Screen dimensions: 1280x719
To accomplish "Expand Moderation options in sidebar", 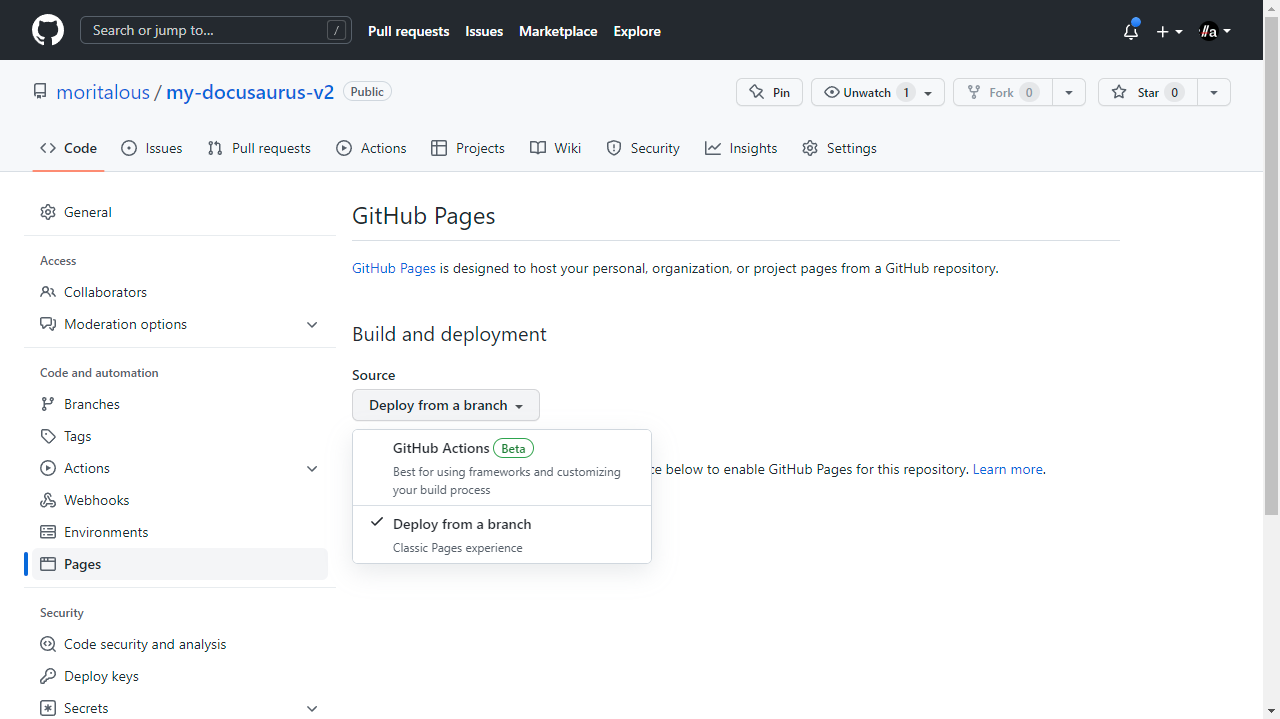I will tap(180, 324).
